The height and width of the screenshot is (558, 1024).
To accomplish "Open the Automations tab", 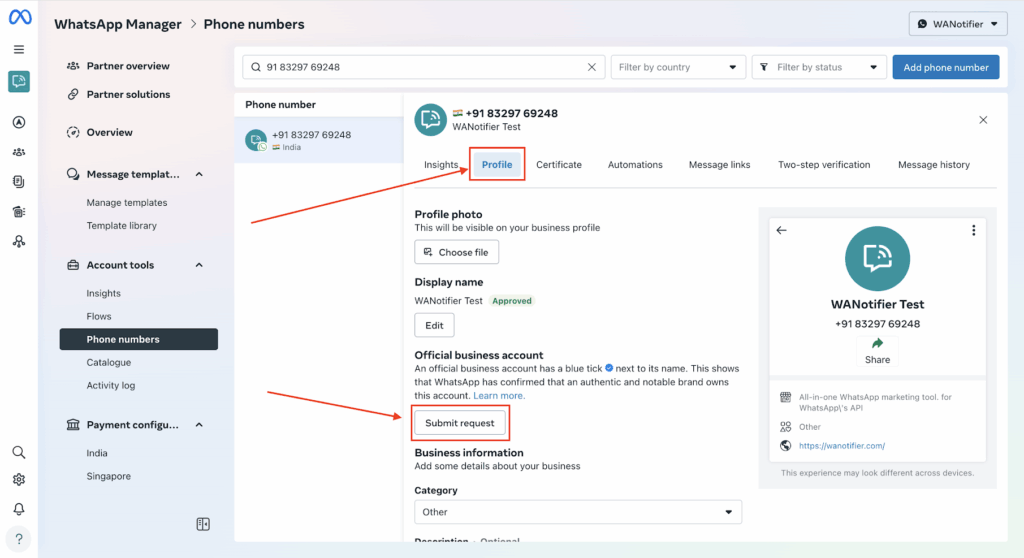I will tap(635, 165).
